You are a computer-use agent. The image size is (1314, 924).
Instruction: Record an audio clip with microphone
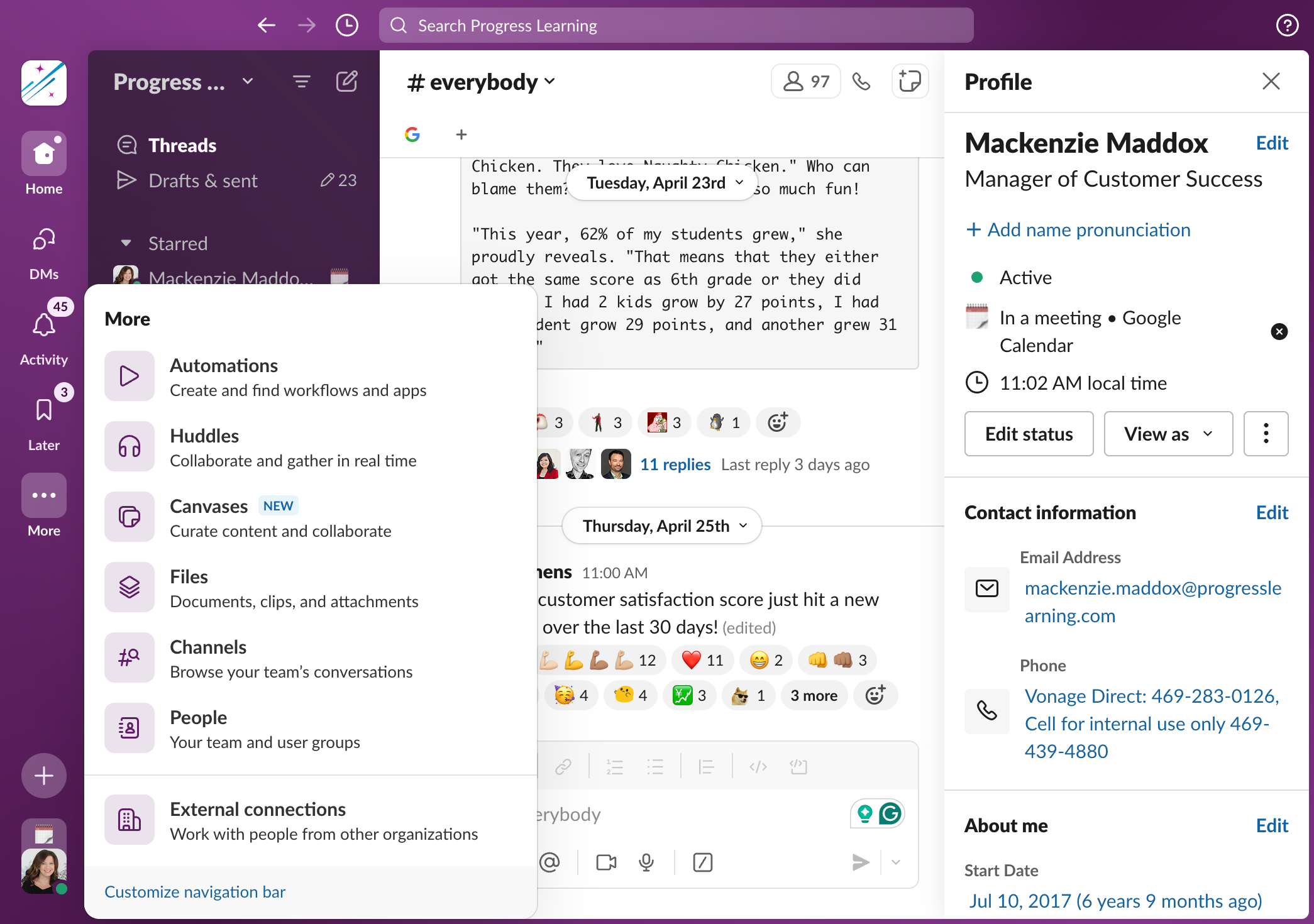(x=646, y=862)
